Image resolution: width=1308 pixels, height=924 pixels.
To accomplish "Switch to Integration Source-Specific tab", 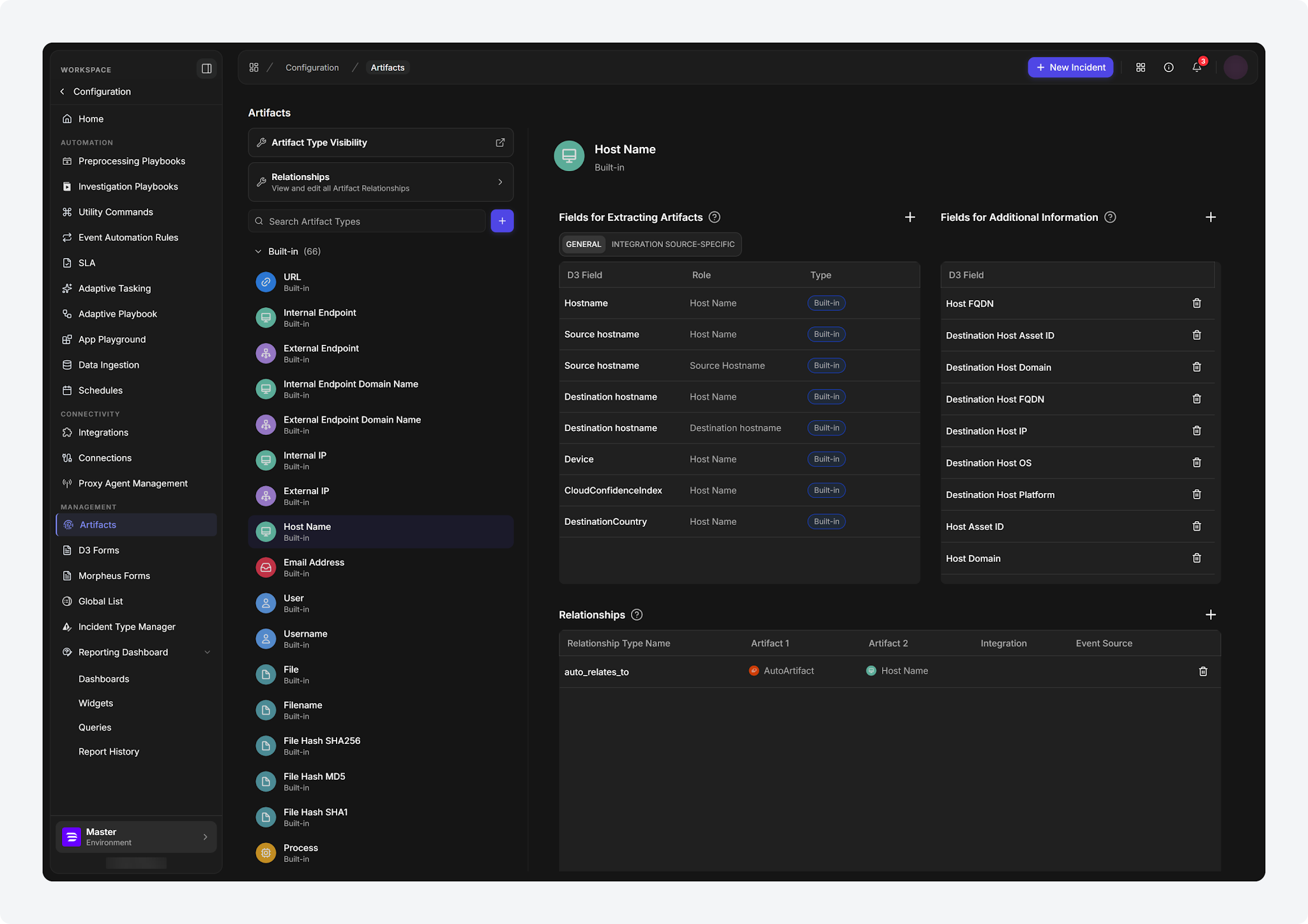I will point(673,244).
